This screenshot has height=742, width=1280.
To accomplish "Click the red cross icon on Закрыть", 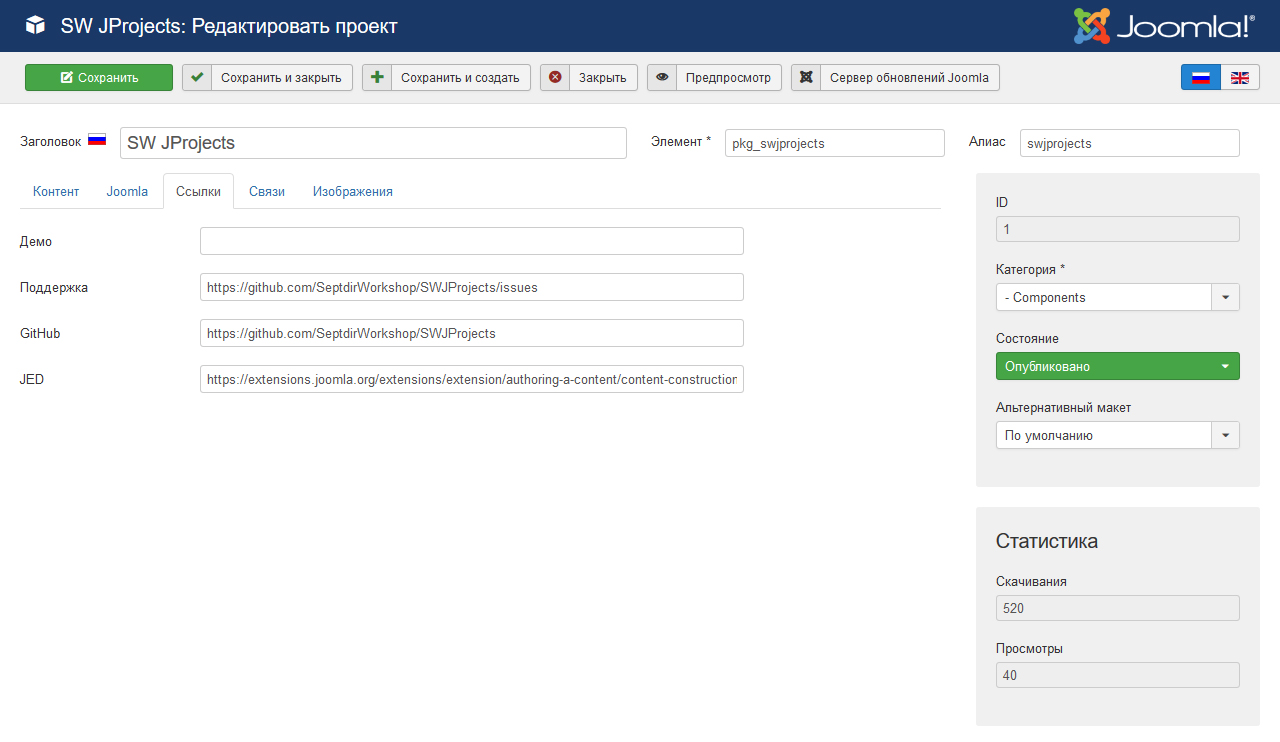I will tap(555, 78).
